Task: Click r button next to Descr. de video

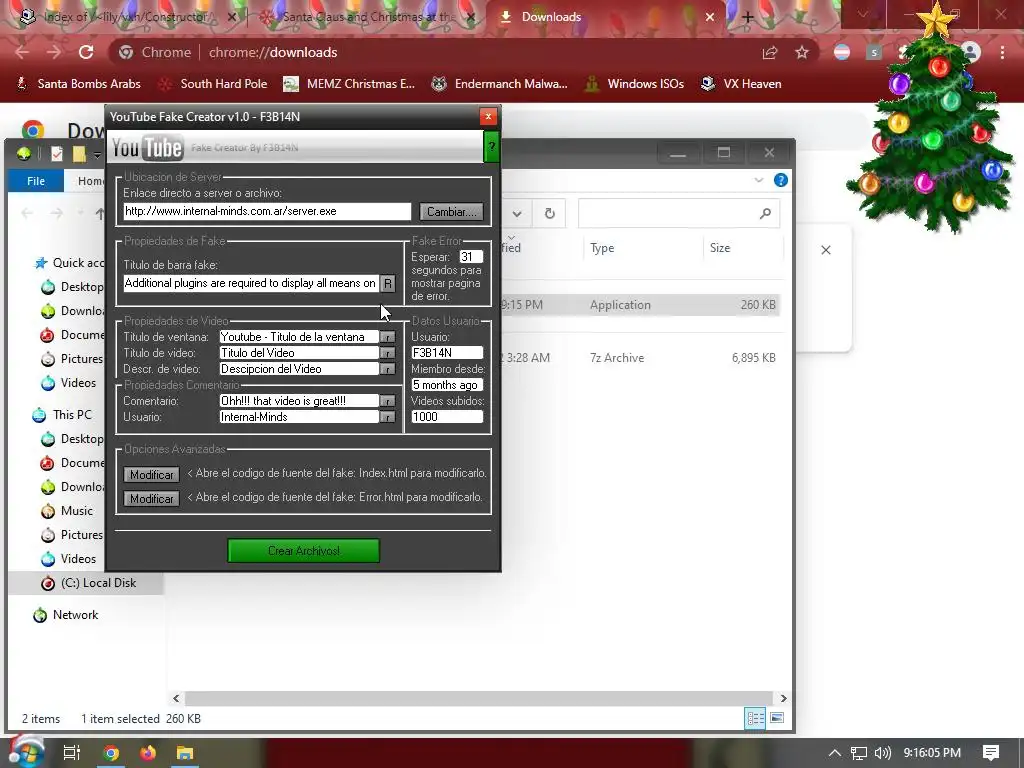Action: point(388,369)
